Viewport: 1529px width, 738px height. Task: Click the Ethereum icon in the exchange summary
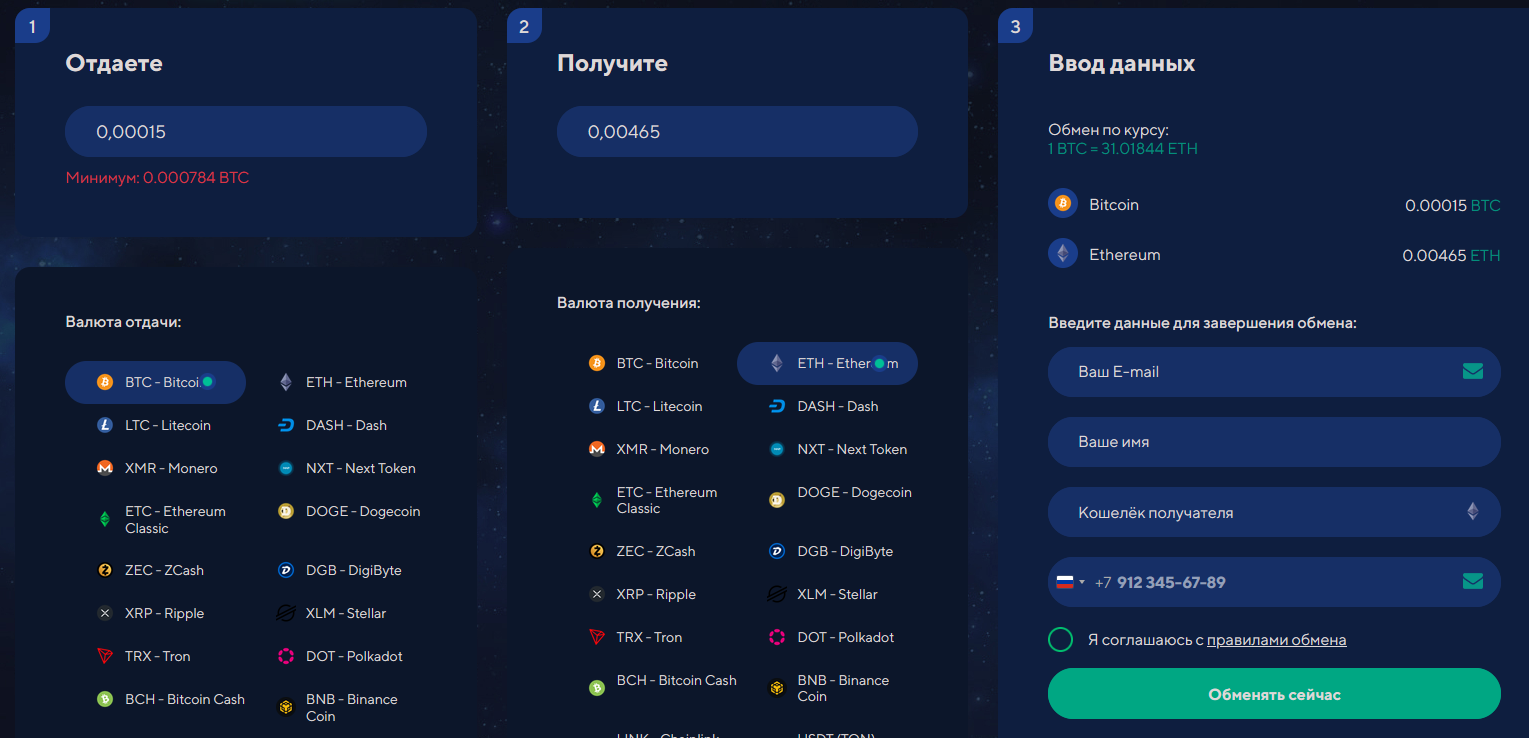click(x=1063, y=254)
